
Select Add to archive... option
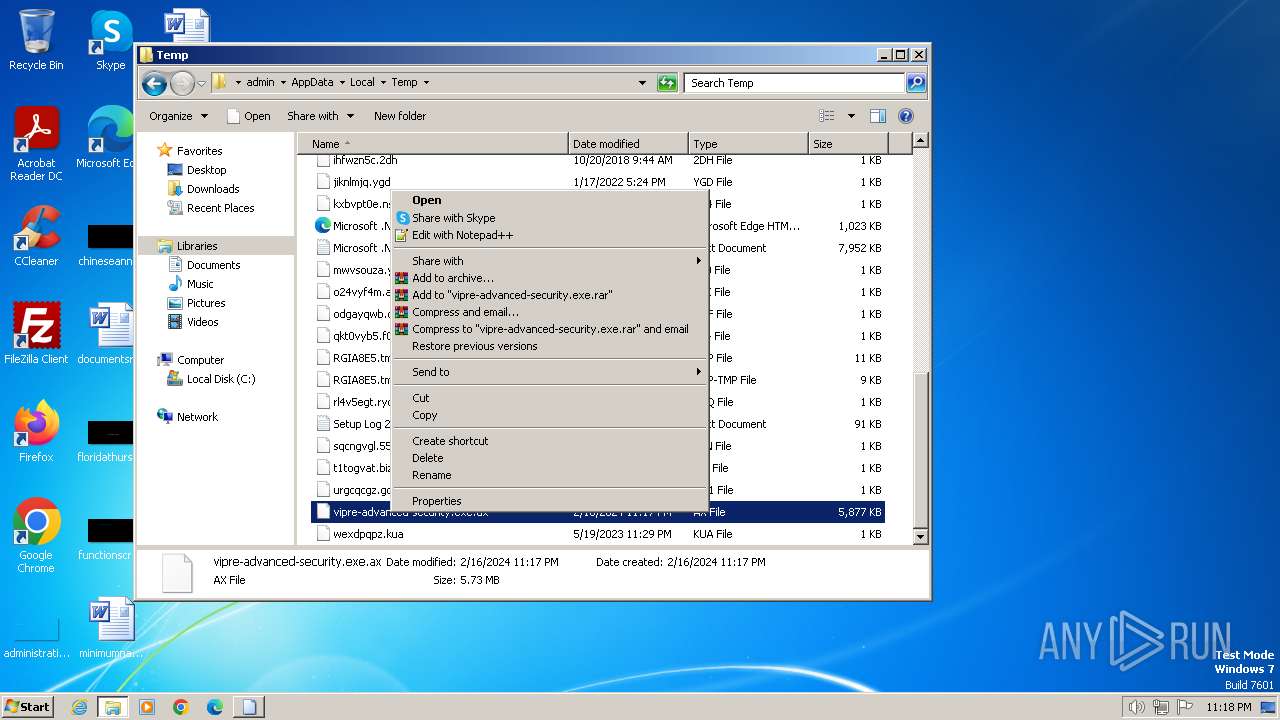[549, 278]
